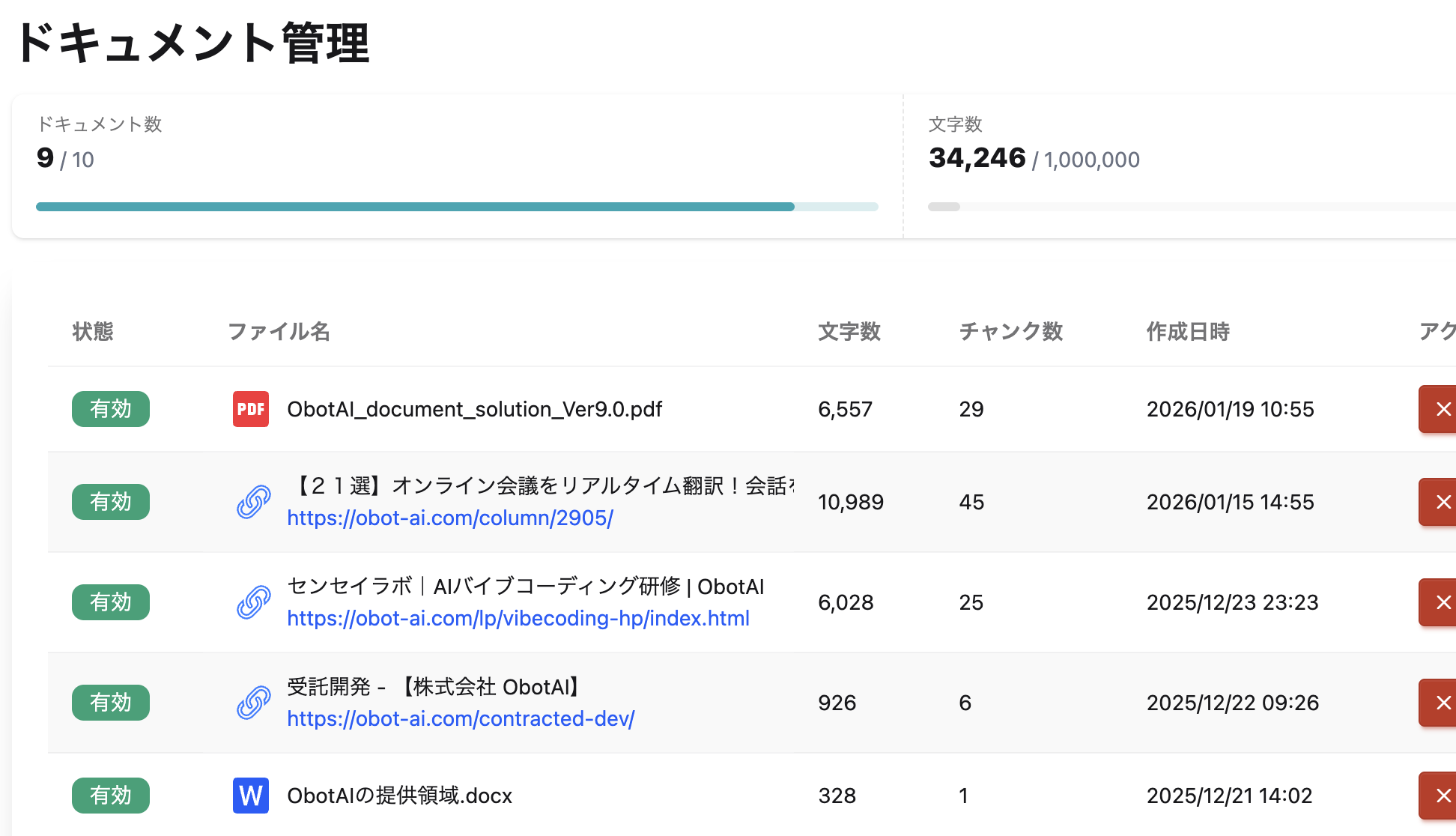Click the link icon beside the vibecoding-hp entry
Screen dimensions: 1456x836
tap(253, 602)
